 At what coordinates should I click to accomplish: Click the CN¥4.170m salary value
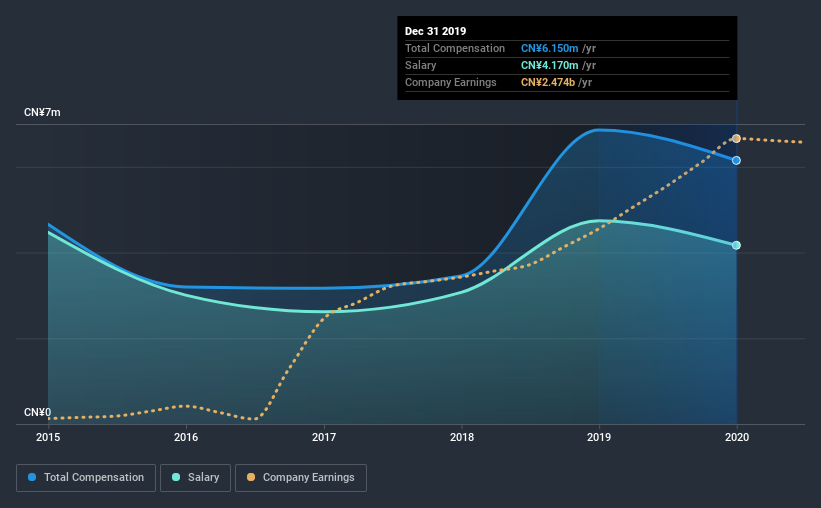(x=549, y=65)
